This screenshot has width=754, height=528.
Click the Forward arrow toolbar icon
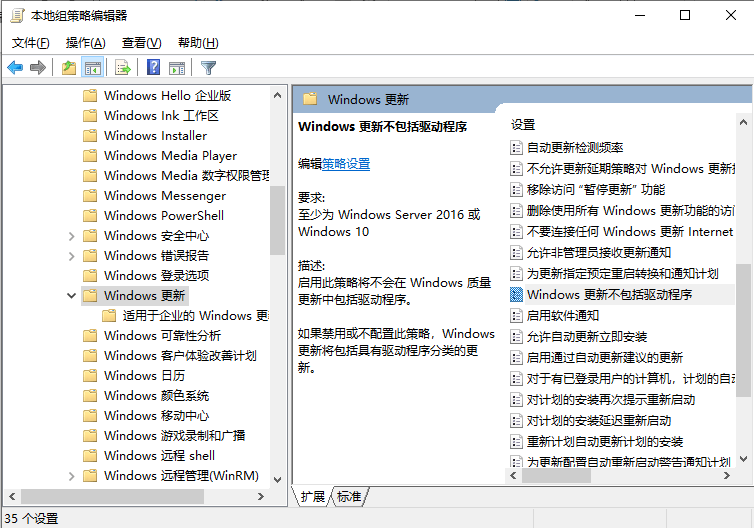(38, 68)
